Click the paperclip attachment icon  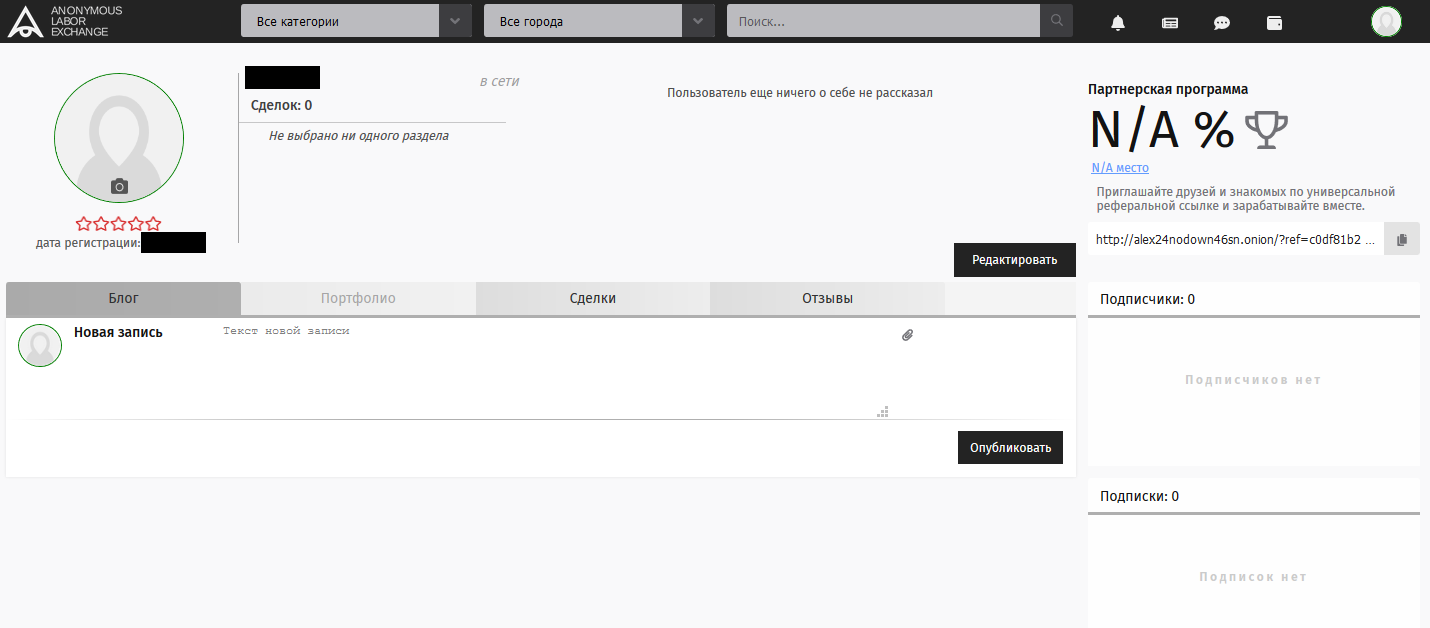point(907,335)
